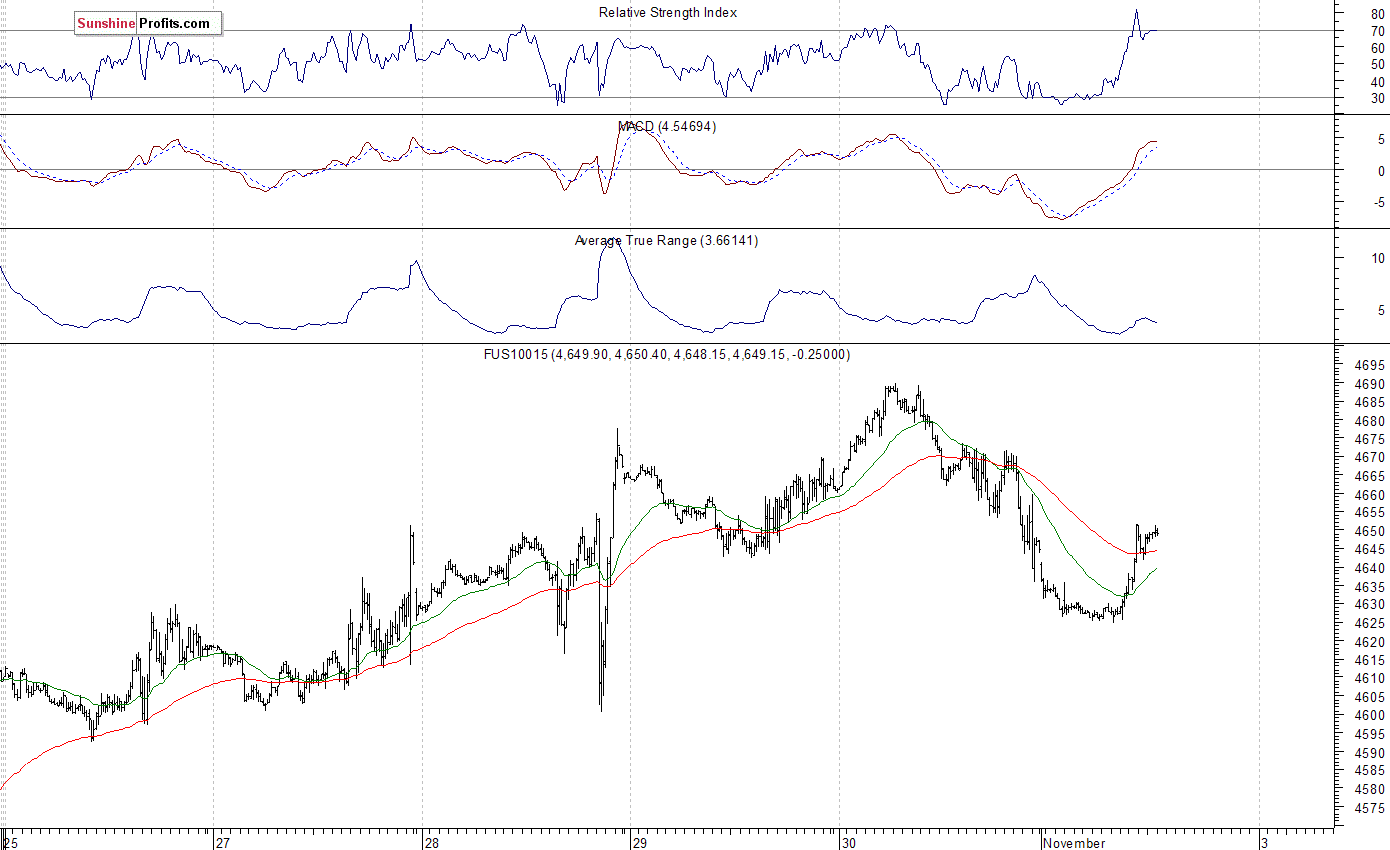Click price axis label 4600
Screen dimensions: 1390x850
pyautogui.click(x=1370, y=716)
